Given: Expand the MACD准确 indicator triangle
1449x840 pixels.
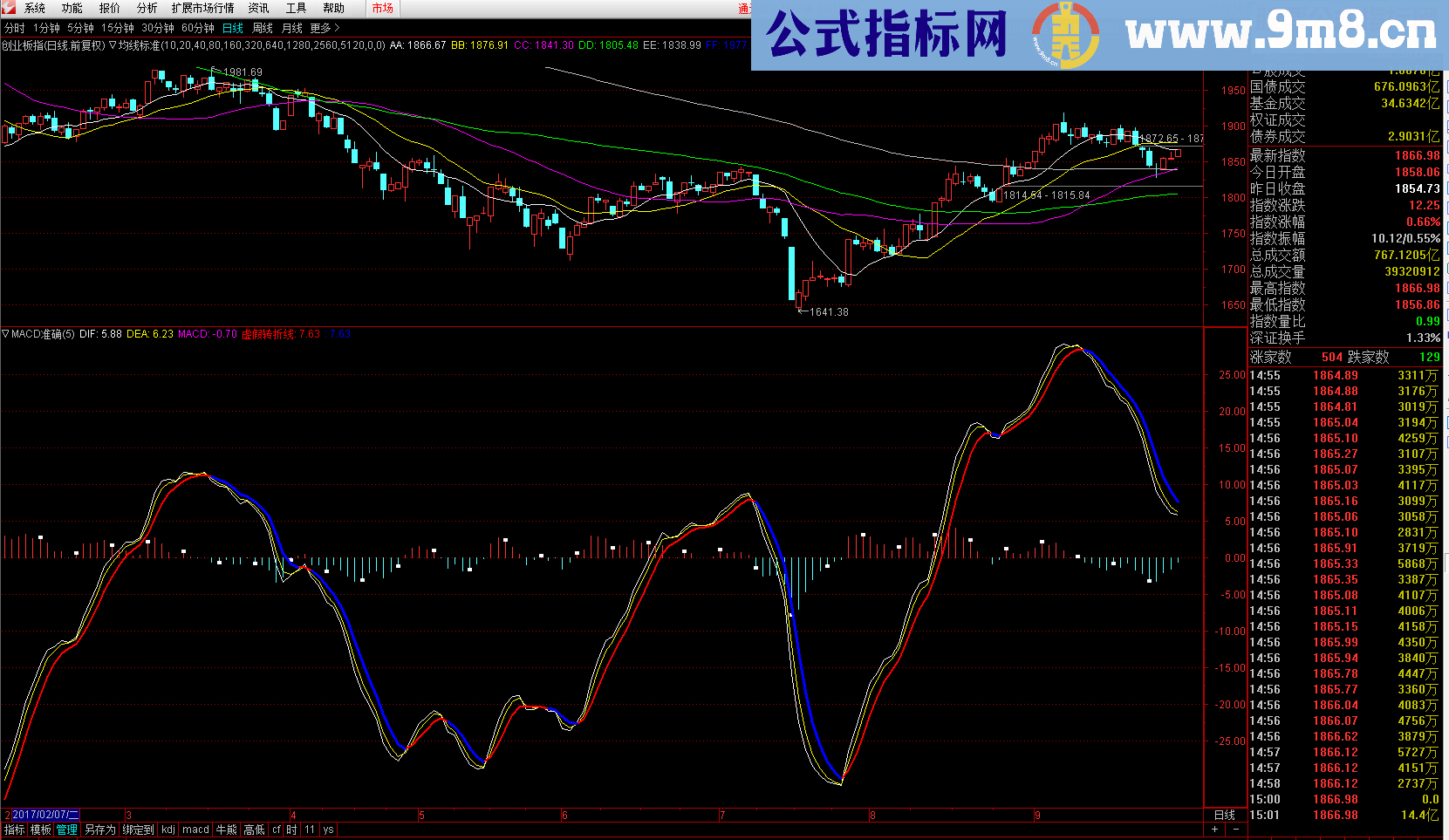Looking at the screenshot, I should tap(5, 334).
